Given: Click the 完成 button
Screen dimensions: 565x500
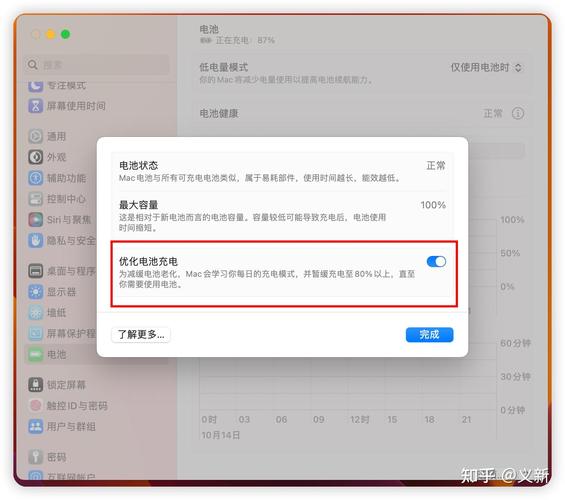Looking at the screenshot, I should coord(429,335).
